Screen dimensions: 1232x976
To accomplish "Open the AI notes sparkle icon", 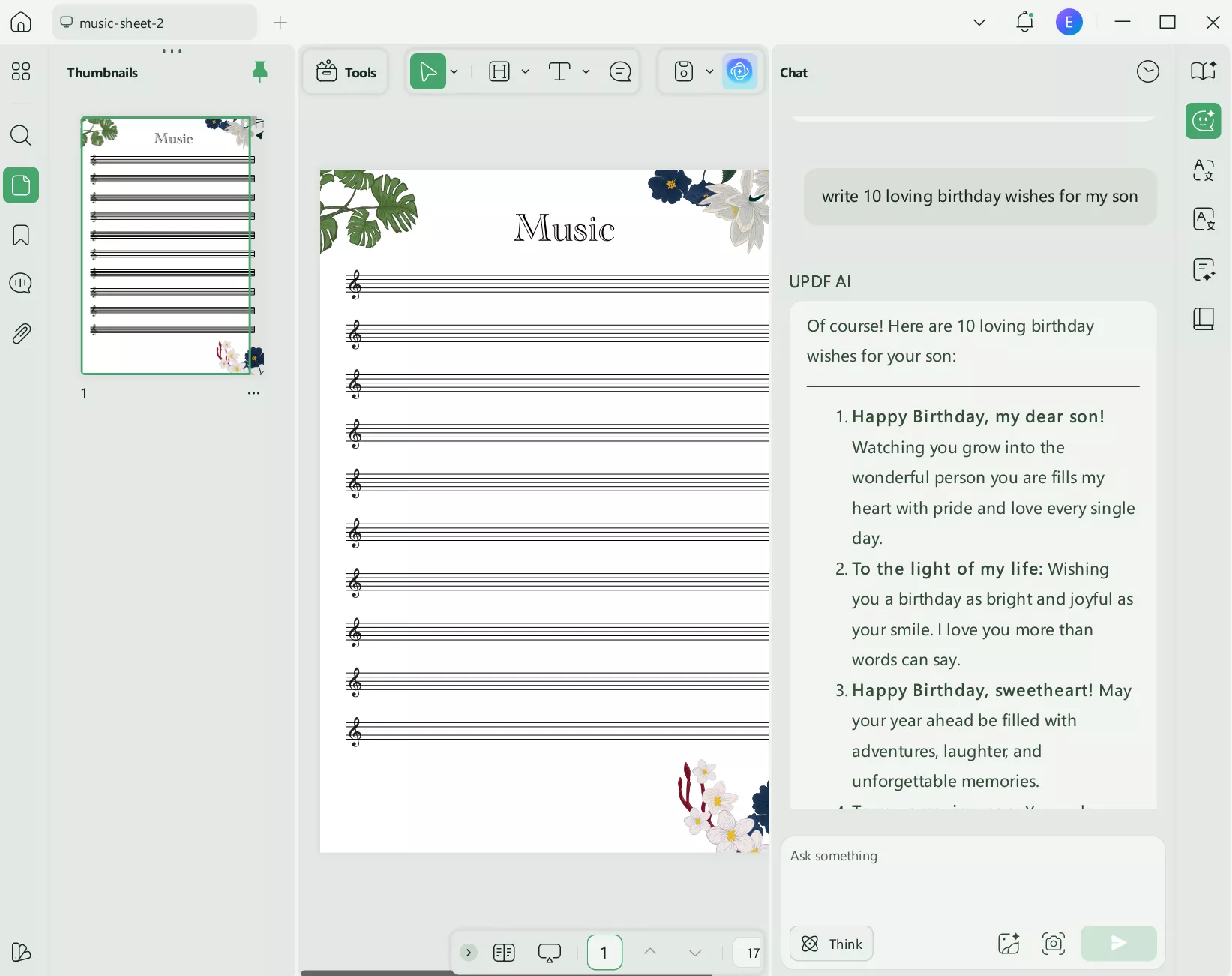I will point(1204,269).
